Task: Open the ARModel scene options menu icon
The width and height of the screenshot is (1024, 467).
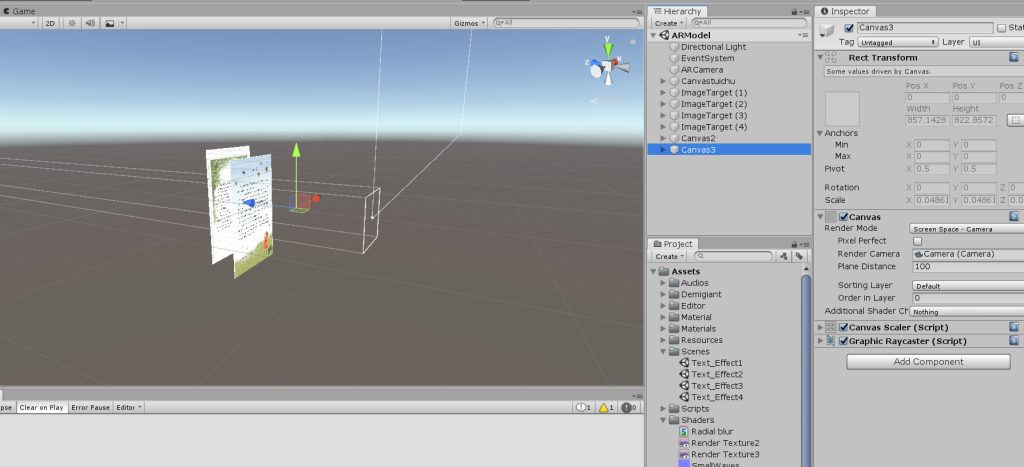Action: pos(803,35)
